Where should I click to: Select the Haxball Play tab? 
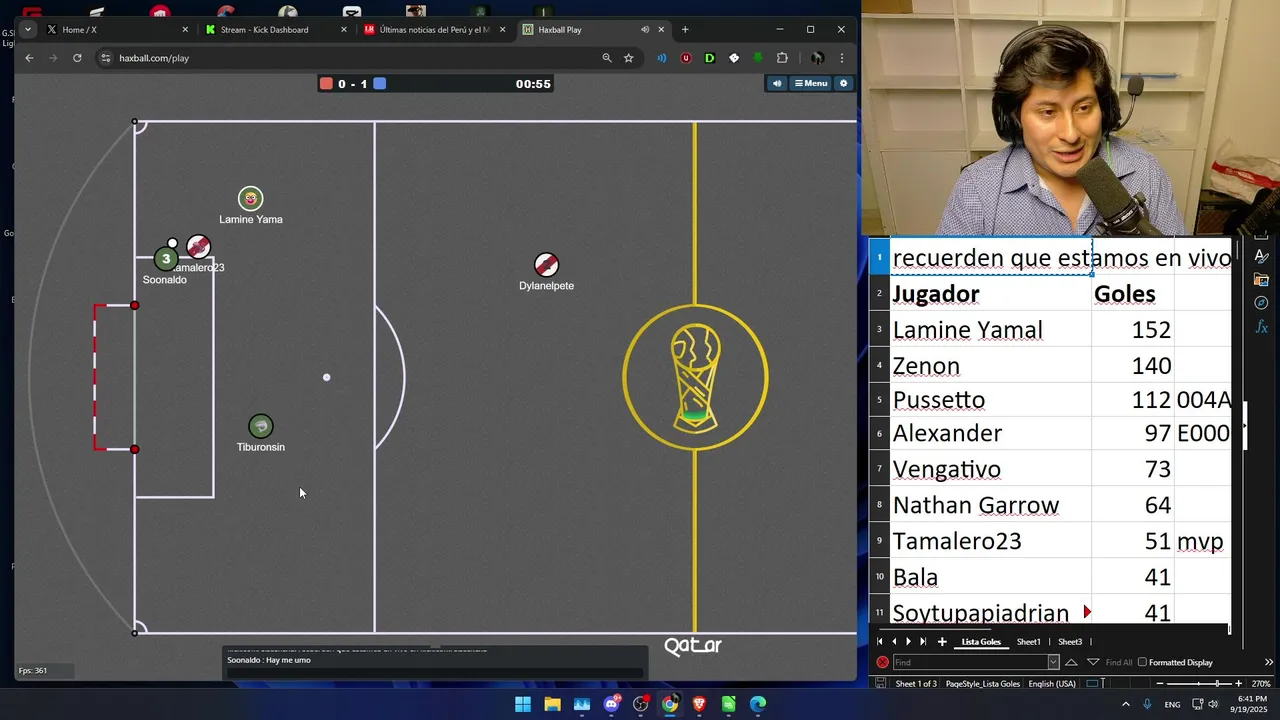[594, 30]
